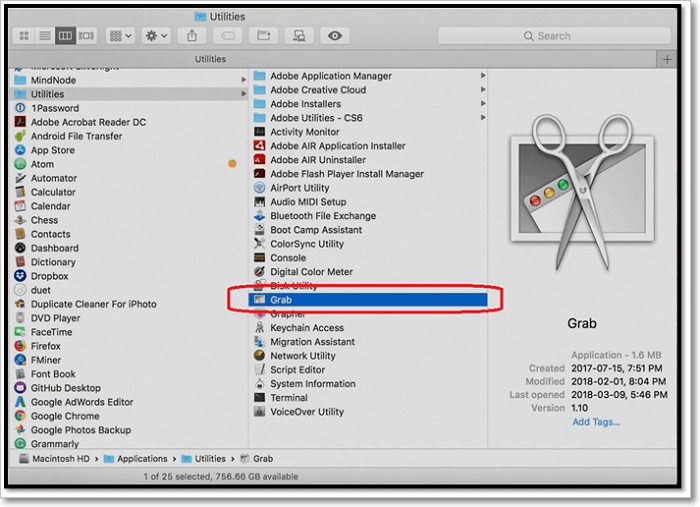Expand Adobe Utilities - CS6 folder arrow
The image size is (700, 507).
(x=483, y=118)
